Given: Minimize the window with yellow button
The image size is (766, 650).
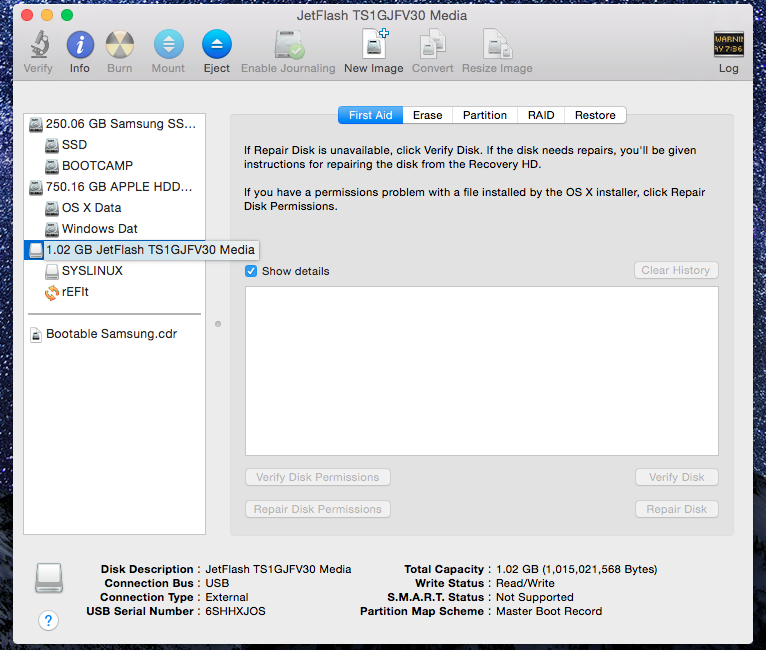Looking at the screenshot, I should [47, 15].
